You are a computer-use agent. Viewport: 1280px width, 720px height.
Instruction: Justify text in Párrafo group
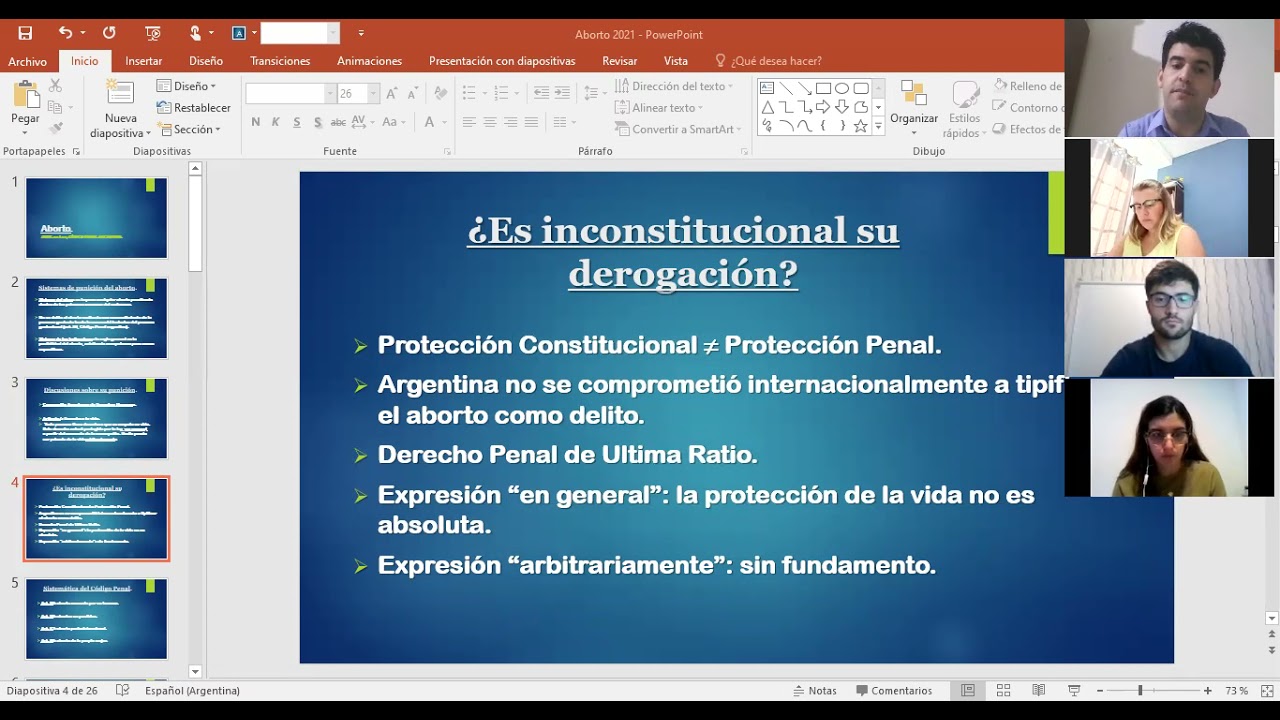(x=532, y=122)
